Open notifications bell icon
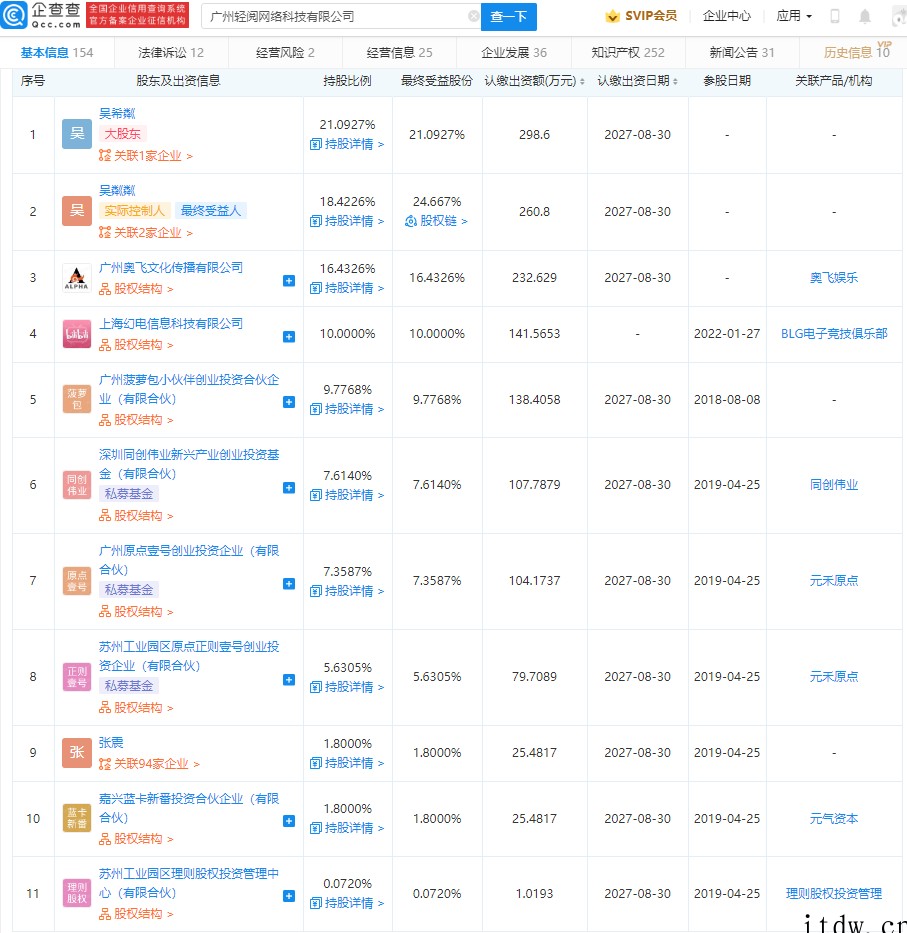The height and width of the screenshot is (933, 907). pyautogui.click(x=865, y=16)
